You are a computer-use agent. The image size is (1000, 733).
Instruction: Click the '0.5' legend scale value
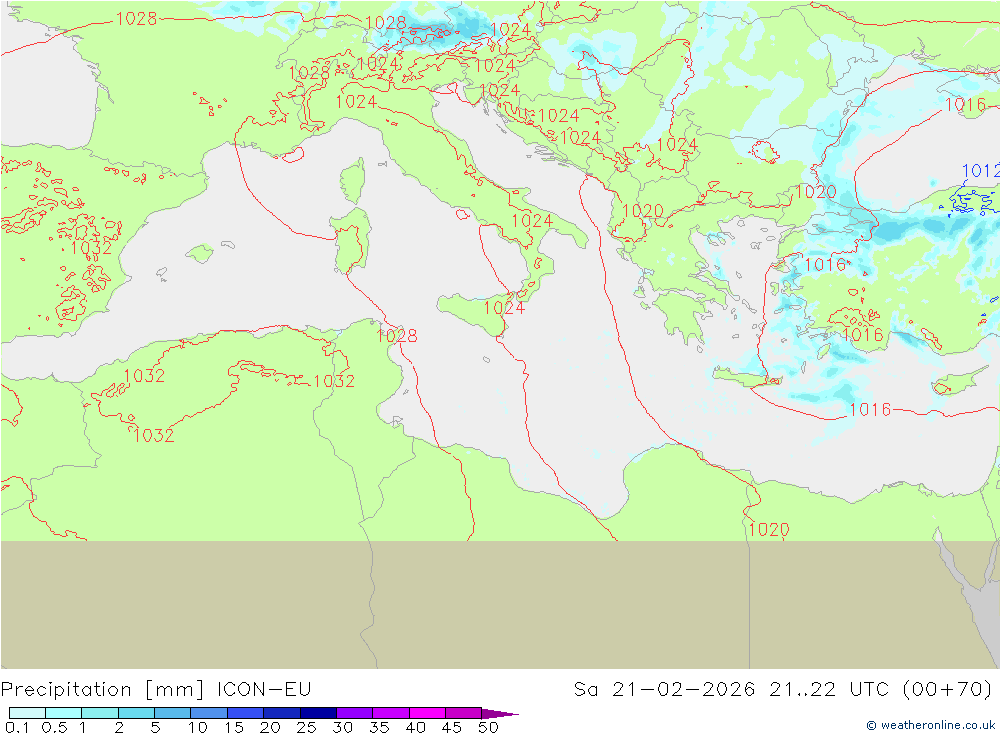coord(54,727)
